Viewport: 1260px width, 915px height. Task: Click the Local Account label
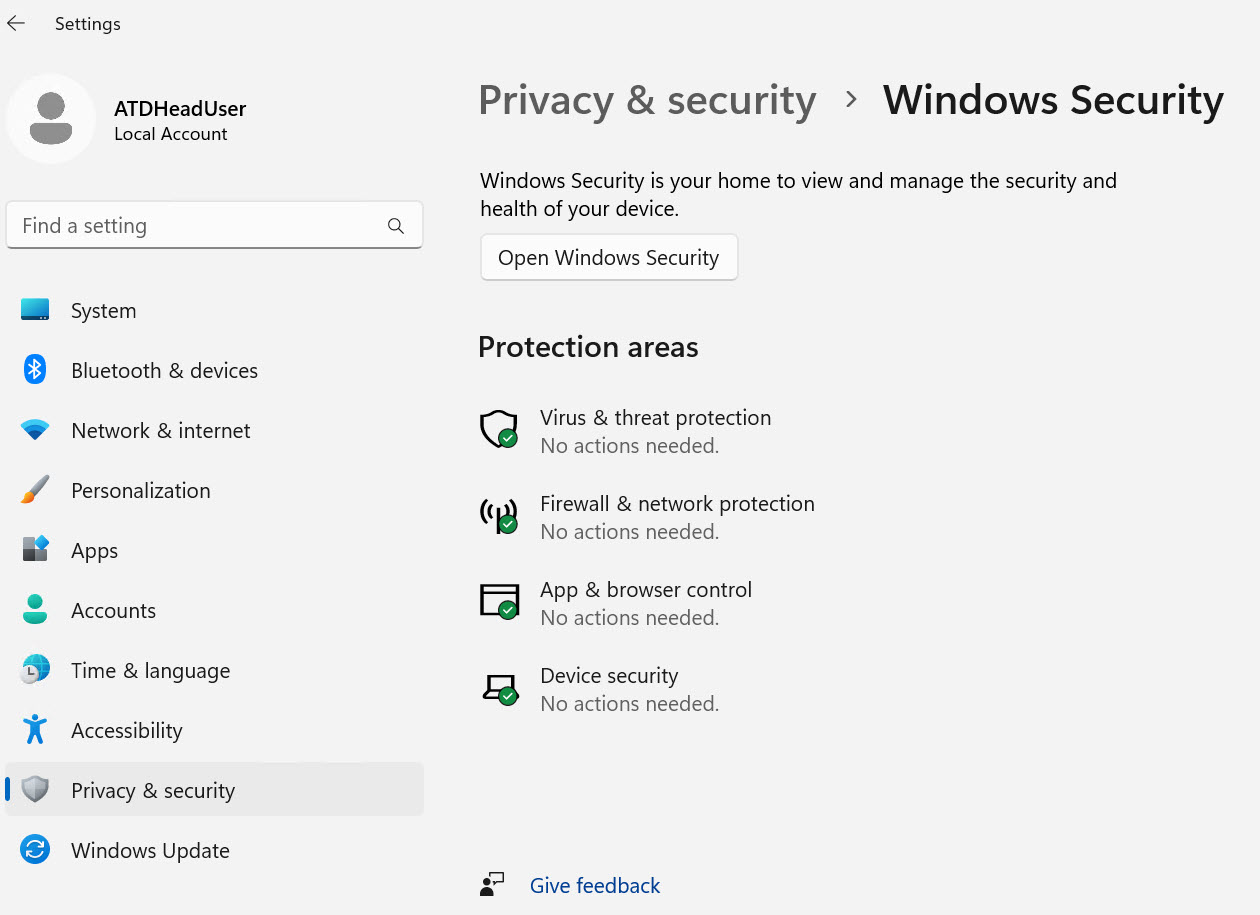pos(171,134)
